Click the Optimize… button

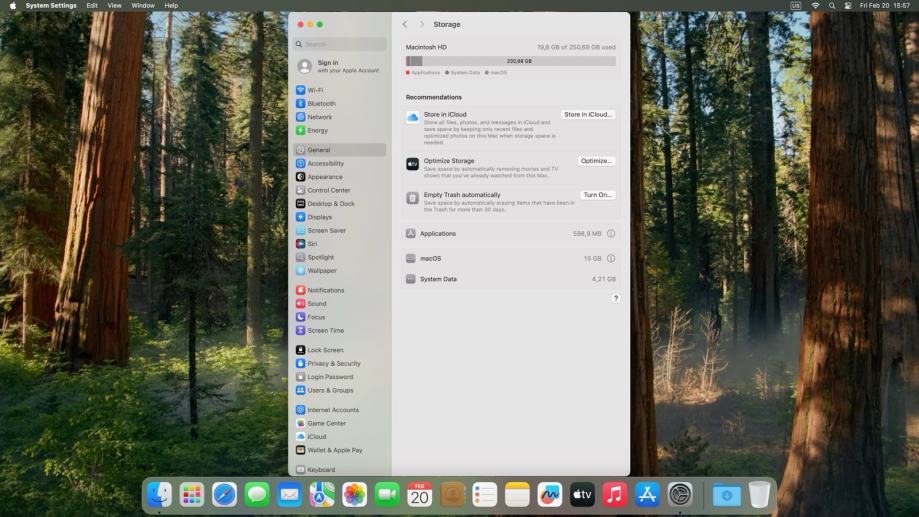point(596,161)
